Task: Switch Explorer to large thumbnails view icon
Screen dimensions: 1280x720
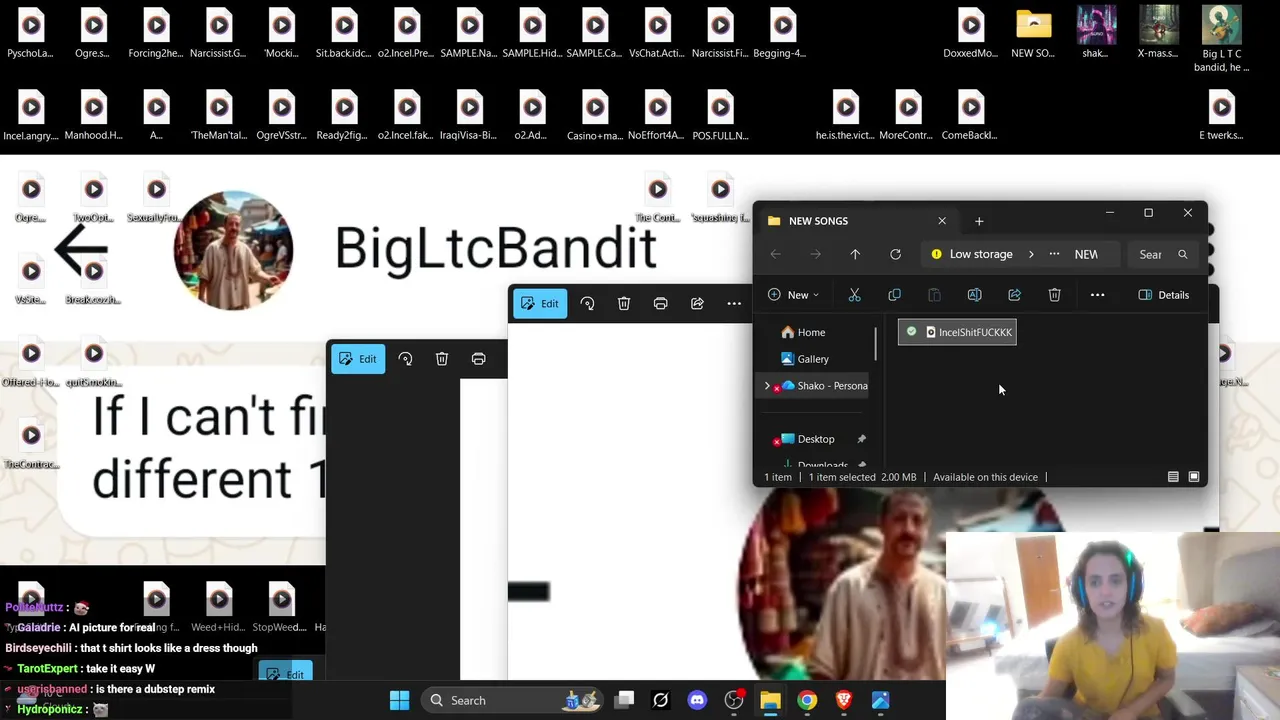Action: click(x=1193, y=477)
